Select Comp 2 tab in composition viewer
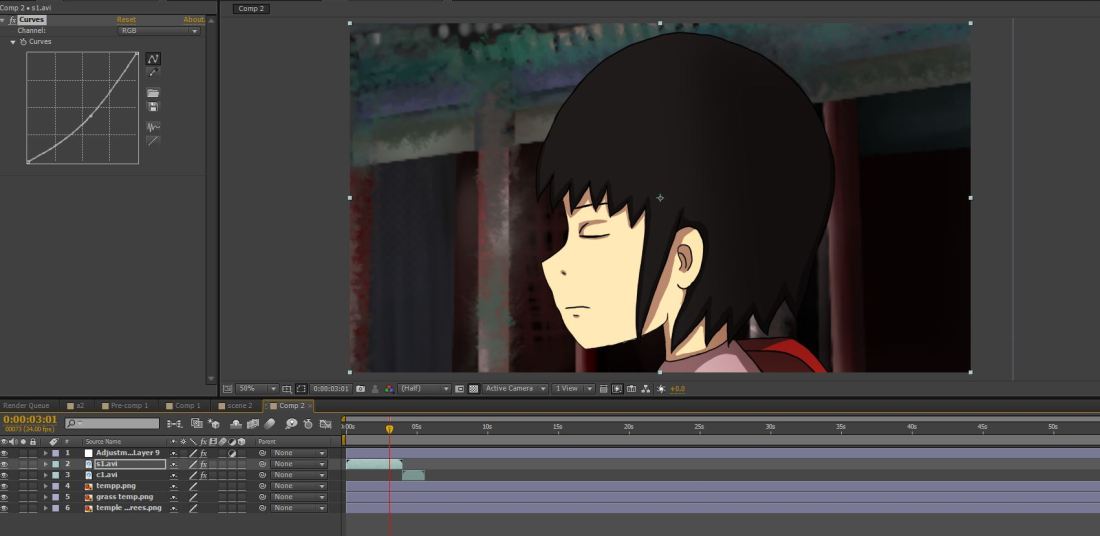 coord(252,9)
